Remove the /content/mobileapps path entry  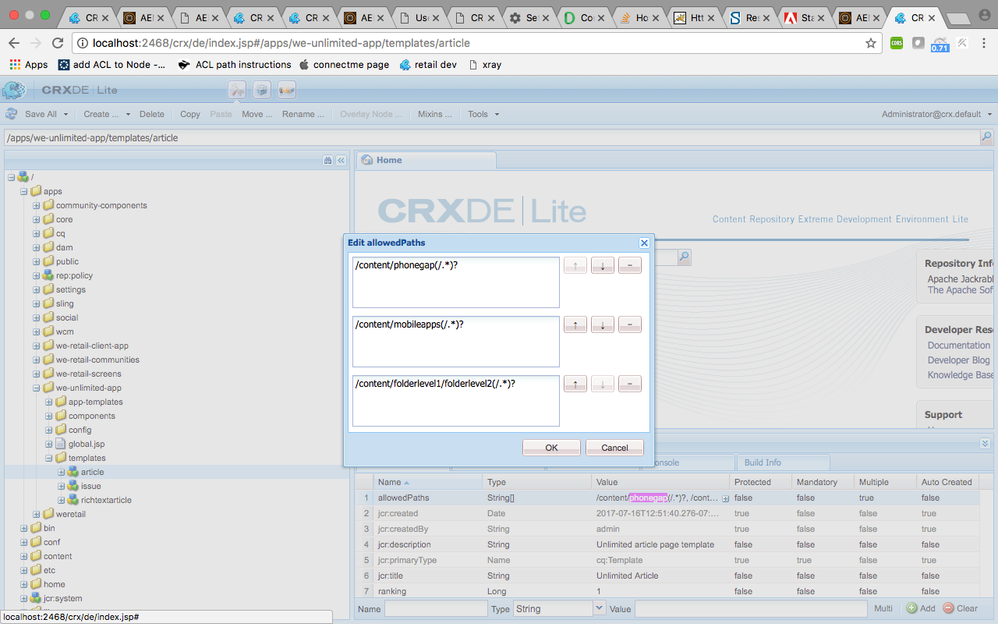pos(629,325)
